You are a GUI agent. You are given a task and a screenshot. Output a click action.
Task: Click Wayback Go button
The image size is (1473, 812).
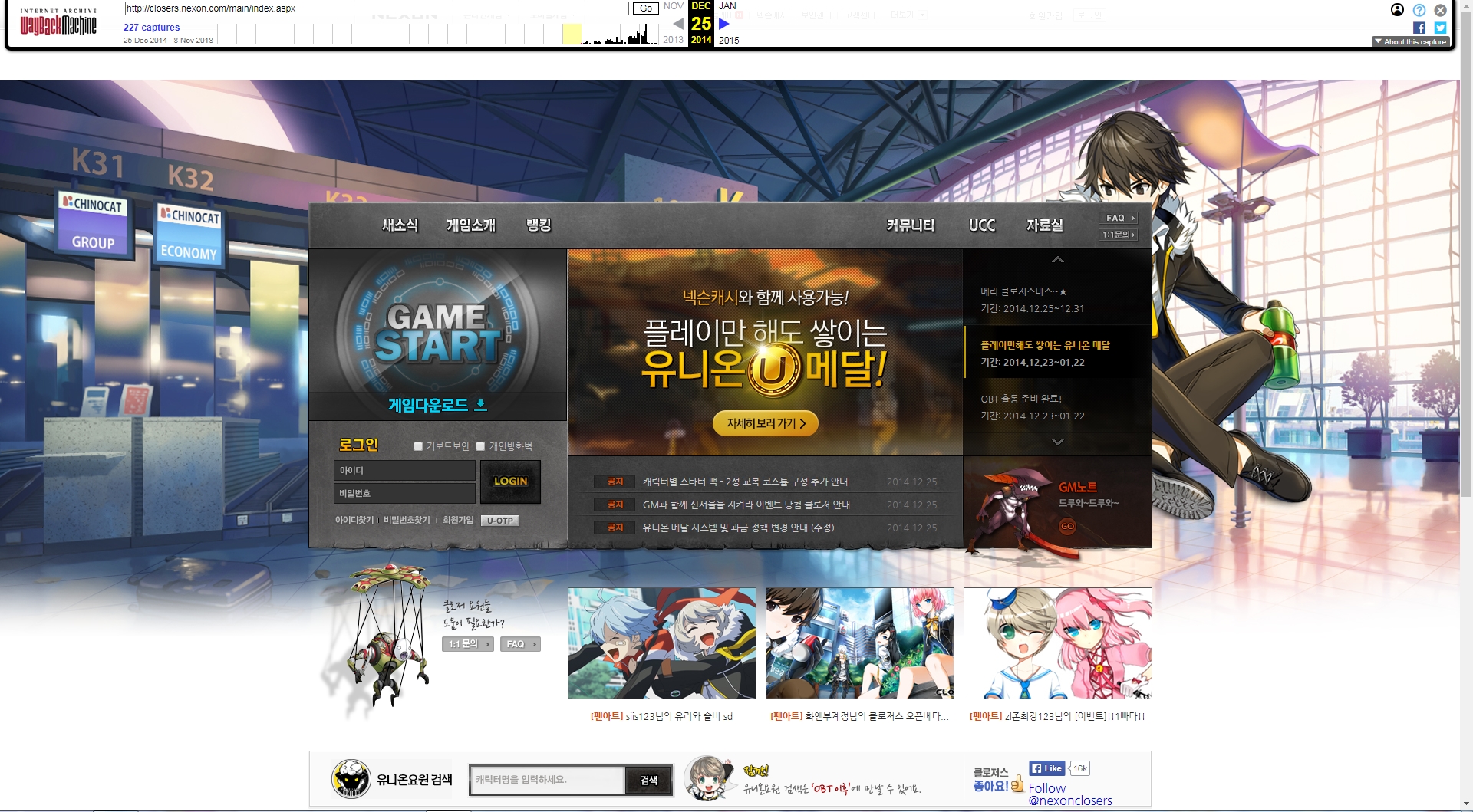point(646,8)
